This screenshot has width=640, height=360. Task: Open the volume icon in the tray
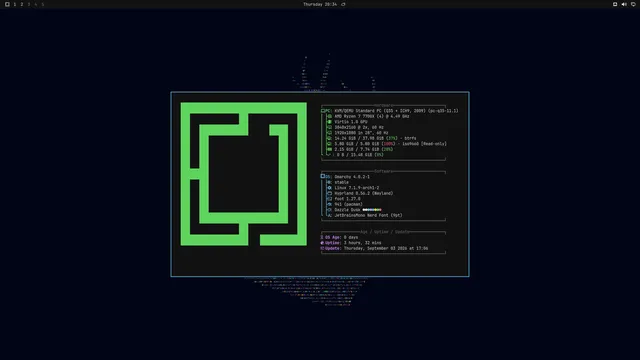click(624, 4)
